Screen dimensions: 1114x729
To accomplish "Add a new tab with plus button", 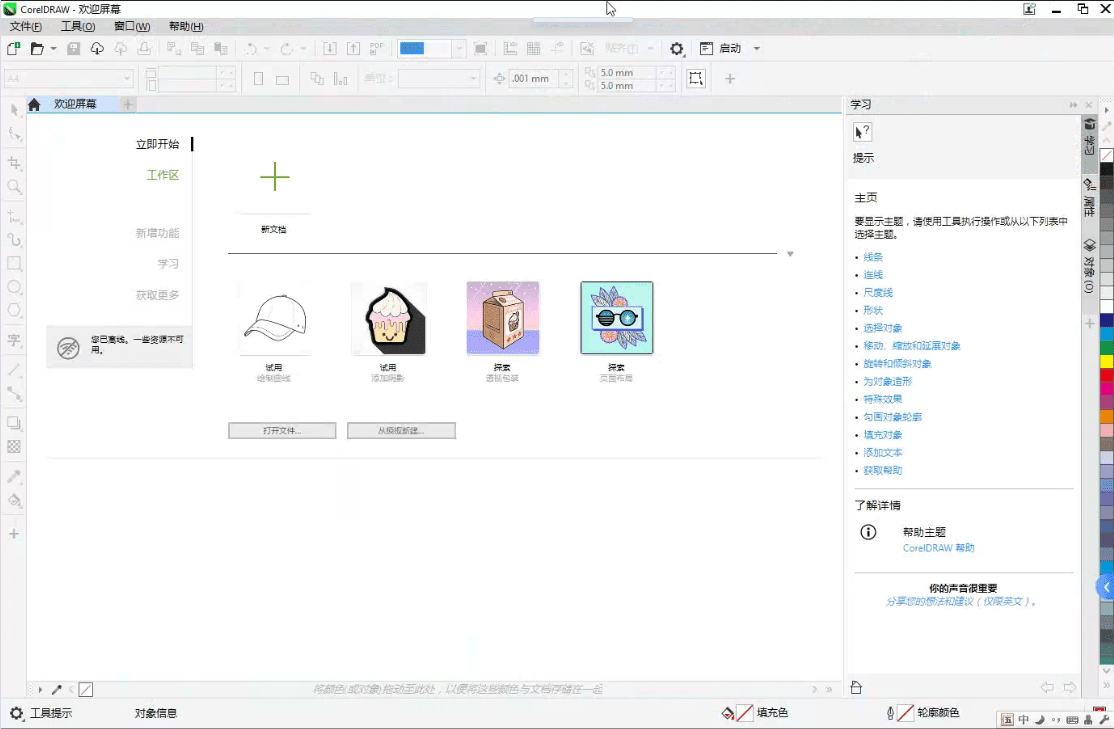I will pos(128,104).
